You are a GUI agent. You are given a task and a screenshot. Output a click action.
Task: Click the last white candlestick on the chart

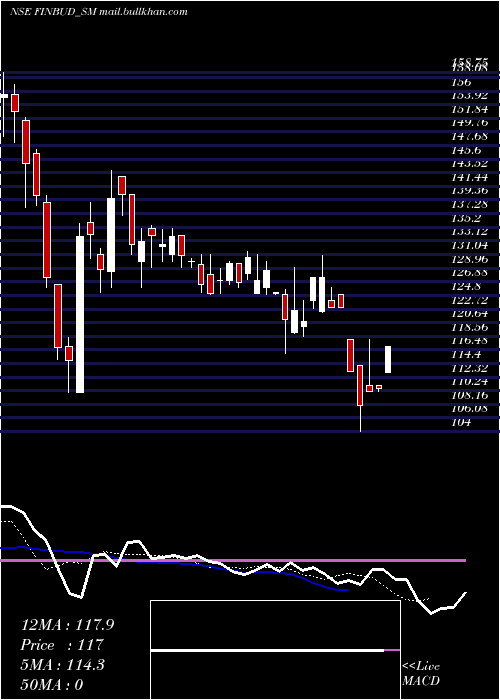coord(388,359)
